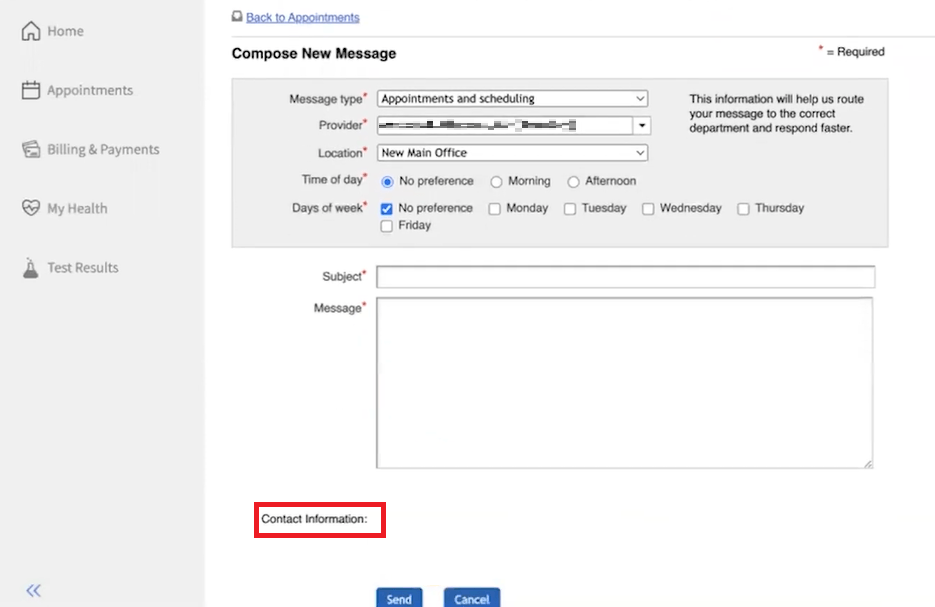Click the icon beside Back to Appointments
The width and height of the screenshot is (935, 607).
[237, 16]
